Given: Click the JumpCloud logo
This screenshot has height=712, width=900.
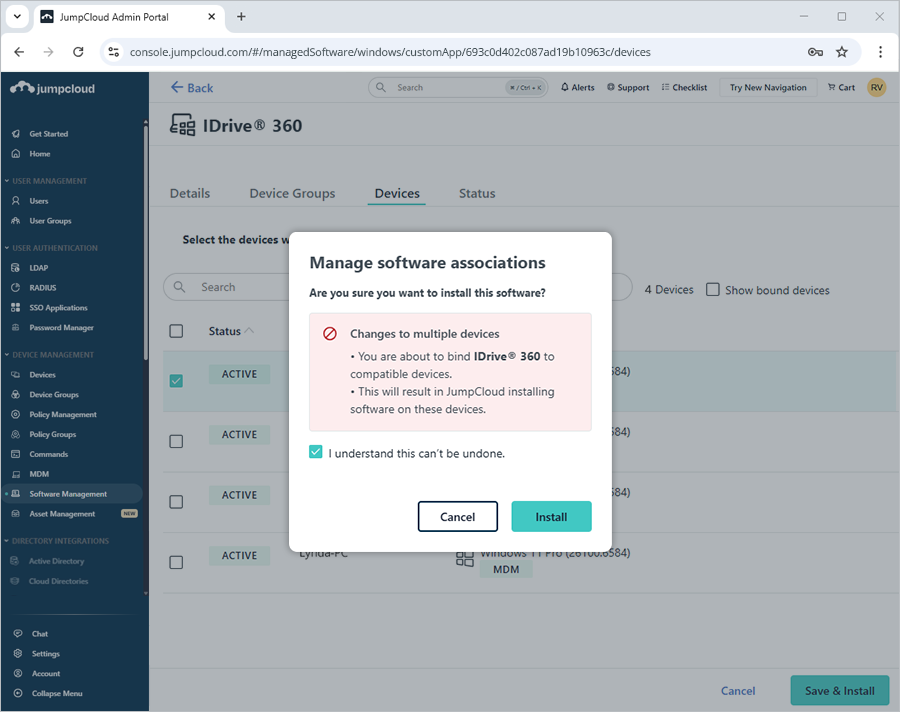Looking at the screenshot, I should [x=52, y=88].
